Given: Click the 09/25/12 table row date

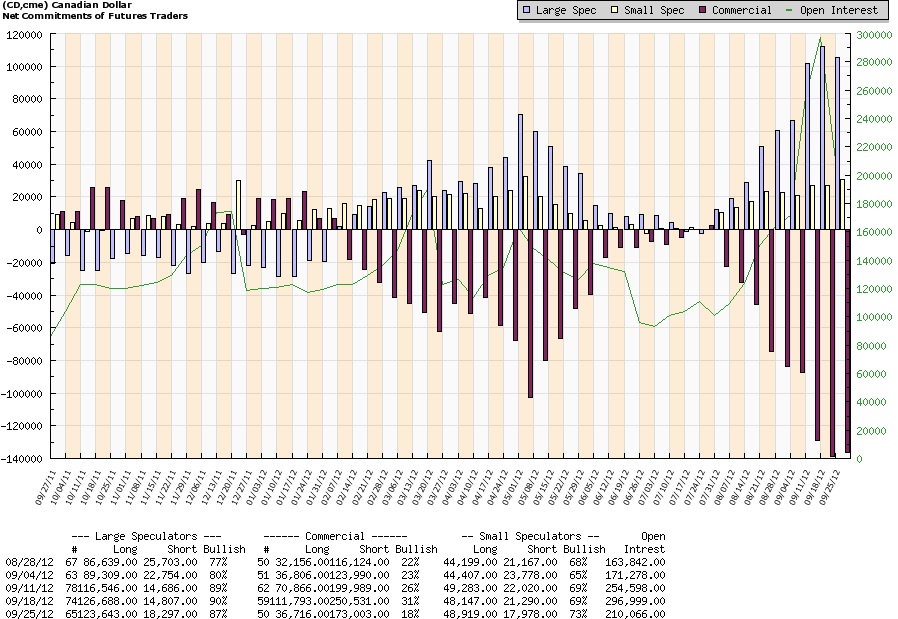Looking at the screenshot, I should tap(29, 614).
